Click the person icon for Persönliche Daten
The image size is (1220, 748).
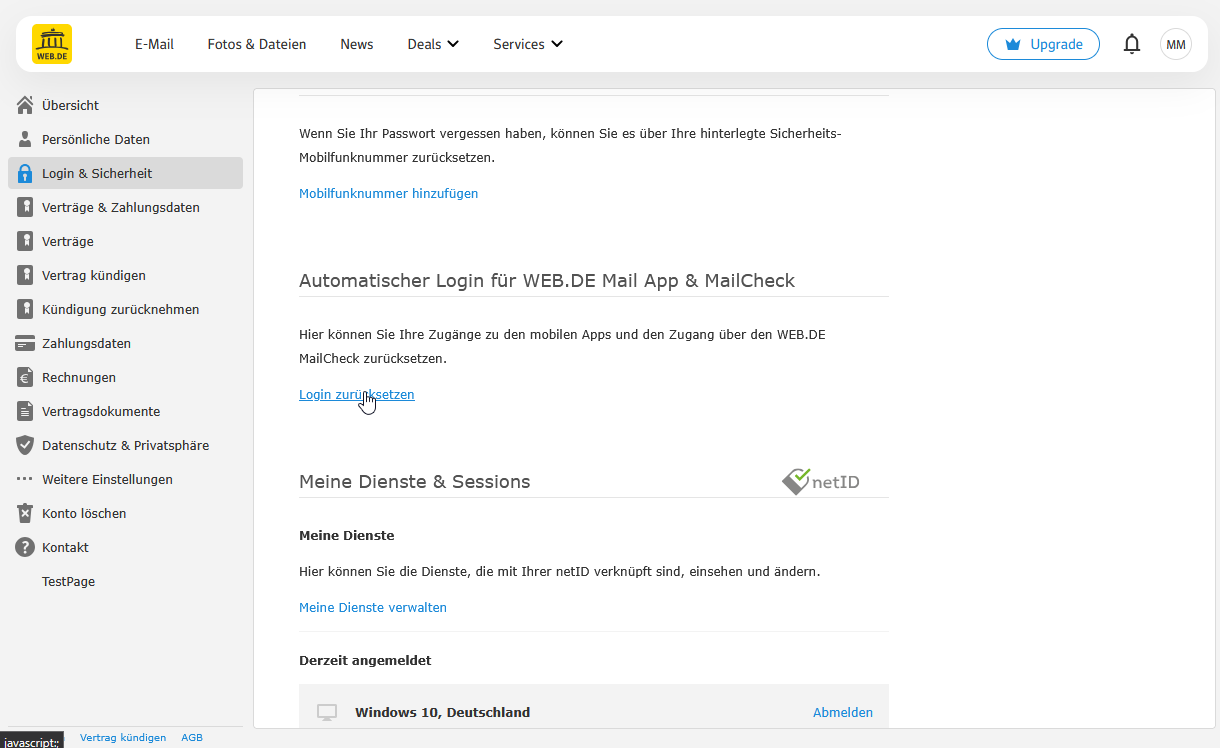point(25,139)
